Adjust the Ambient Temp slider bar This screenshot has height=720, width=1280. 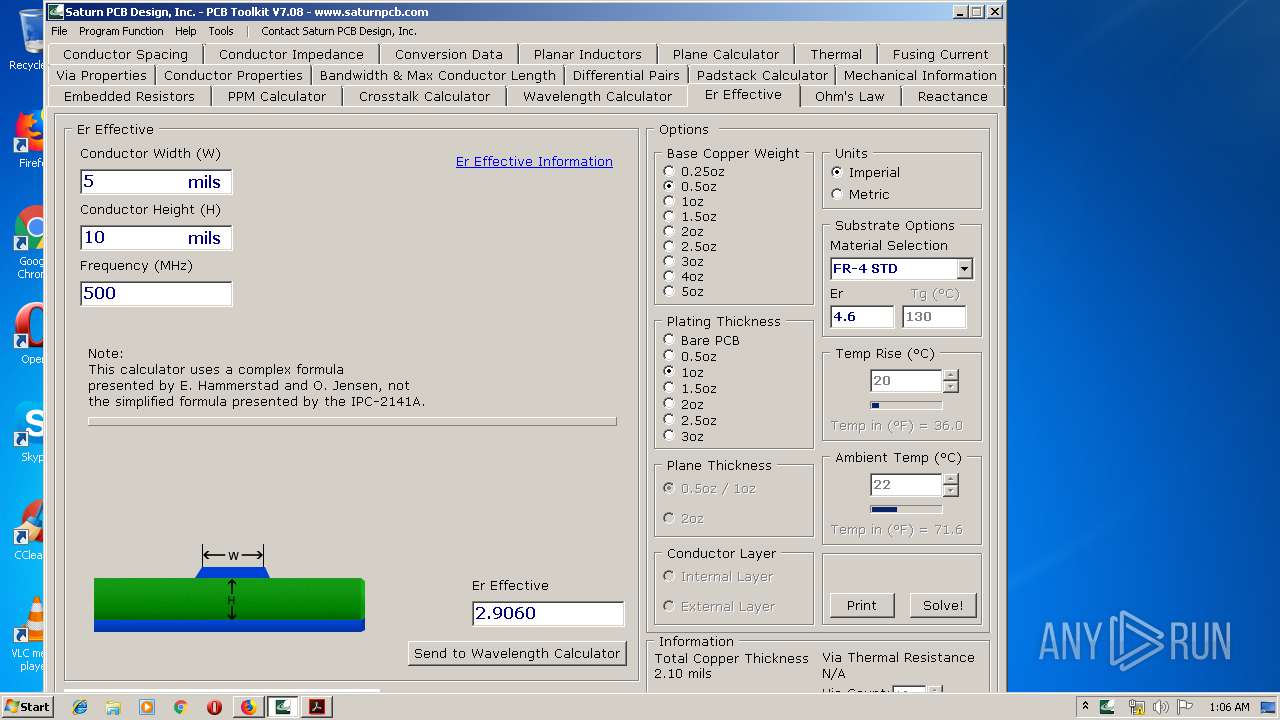[x=906, y=509]
